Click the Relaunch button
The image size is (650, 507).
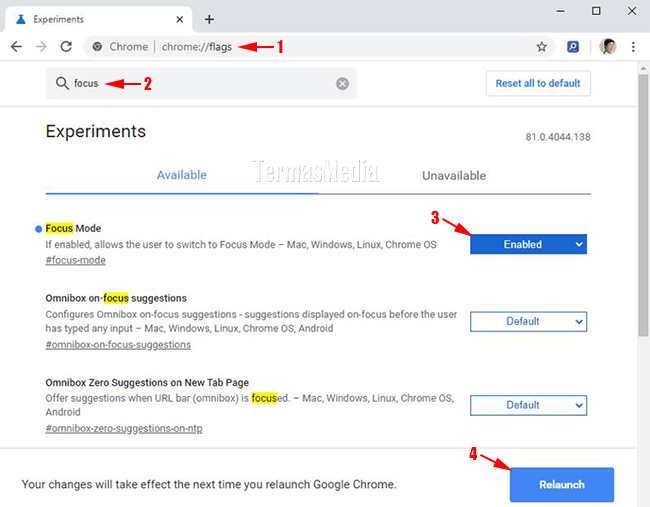point(562,485)
